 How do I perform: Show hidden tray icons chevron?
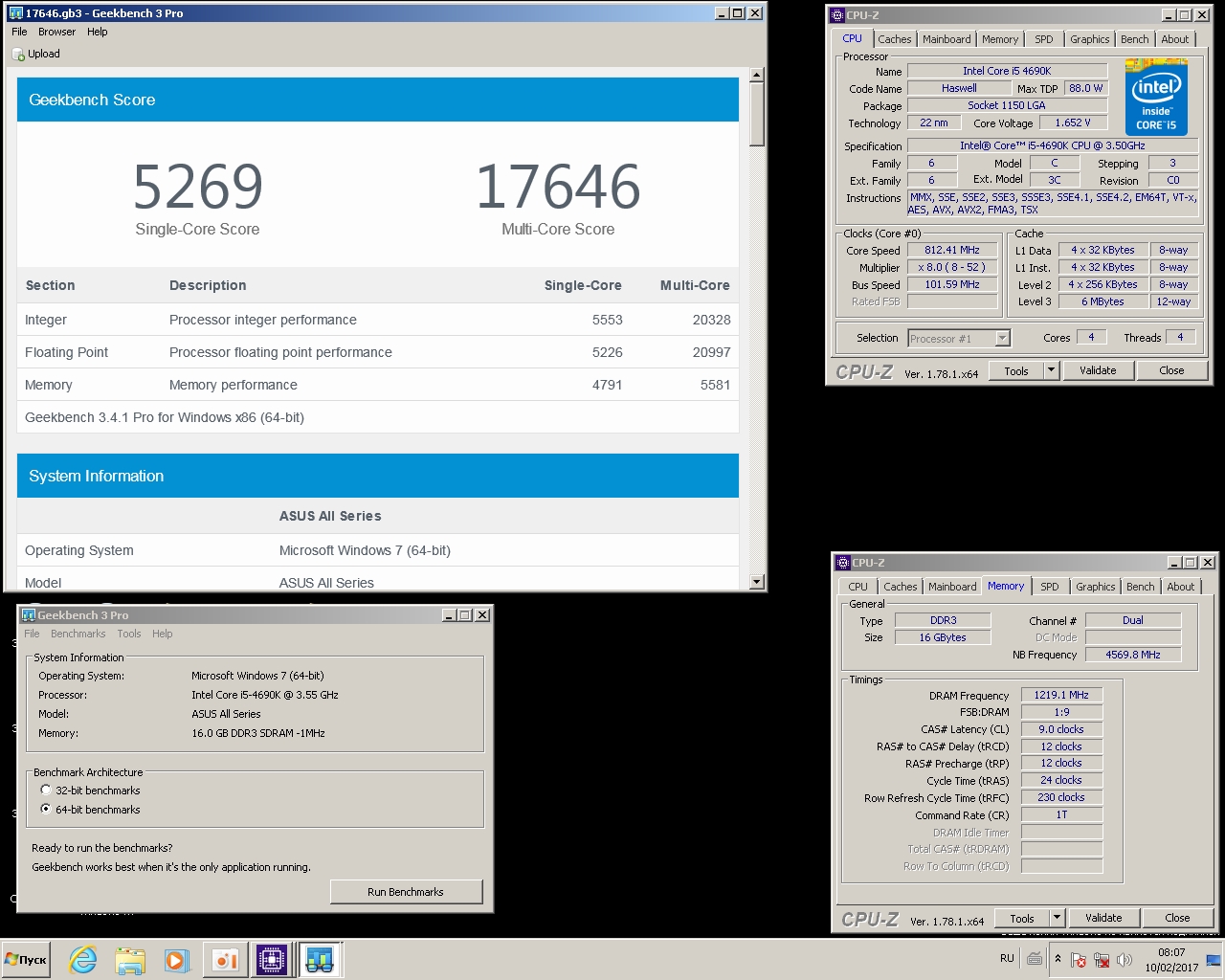[1058, 958]
